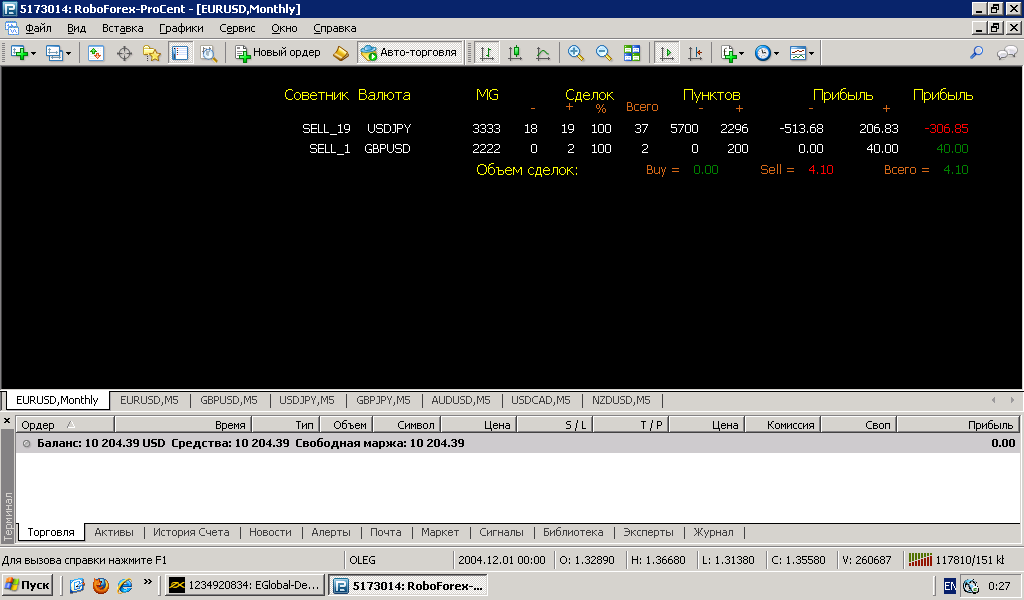Viewport: 1024px width, 600px height.
Task: Click the Новый ордер button
Action: tap(278, 53)
